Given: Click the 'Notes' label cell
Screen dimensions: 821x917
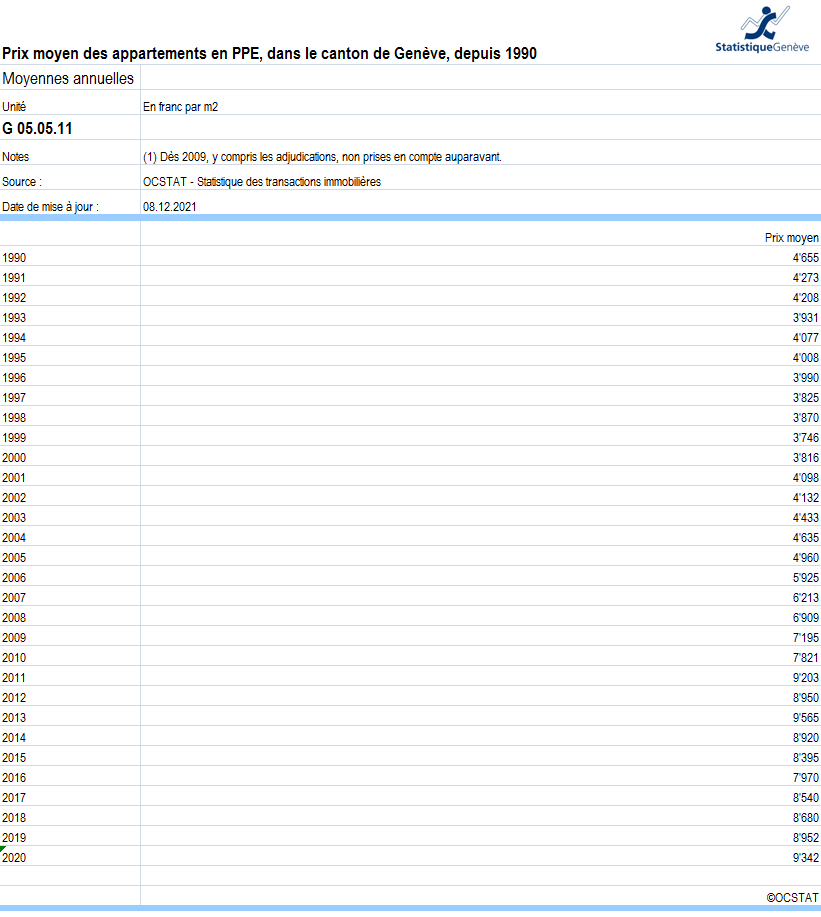Looking at the screenshot, I should (x=15, y=157).
